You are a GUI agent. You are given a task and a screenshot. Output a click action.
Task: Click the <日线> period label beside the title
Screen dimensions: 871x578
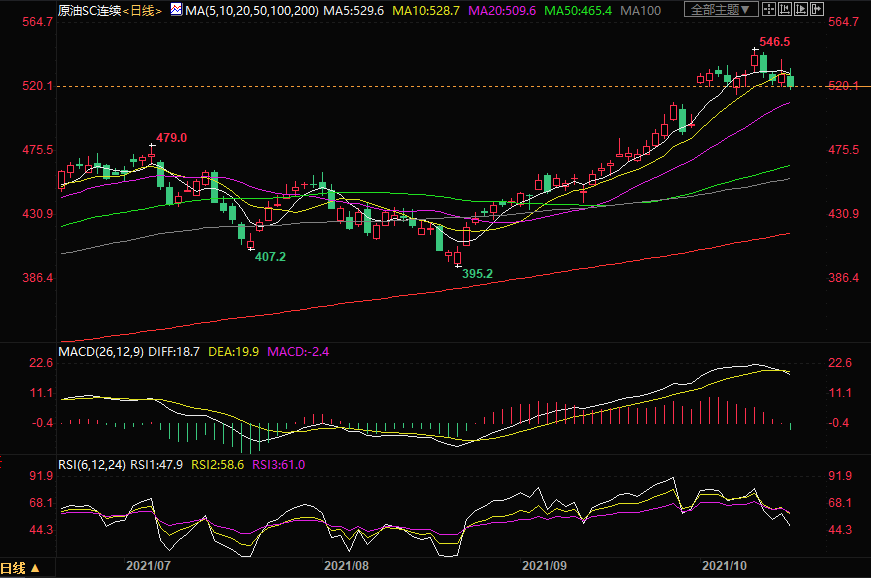(x=142, y=10)
